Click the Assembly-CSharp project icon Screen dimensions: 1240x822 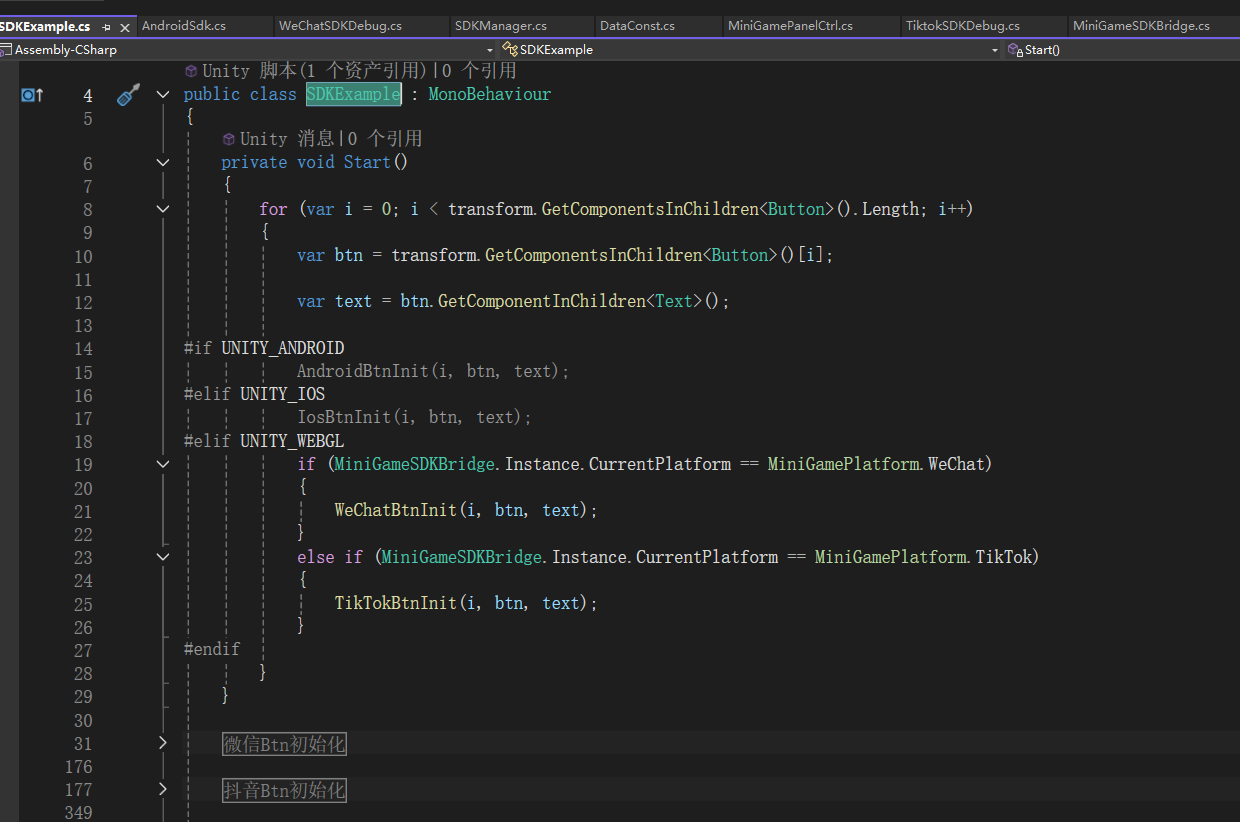[x=6, y=49]
